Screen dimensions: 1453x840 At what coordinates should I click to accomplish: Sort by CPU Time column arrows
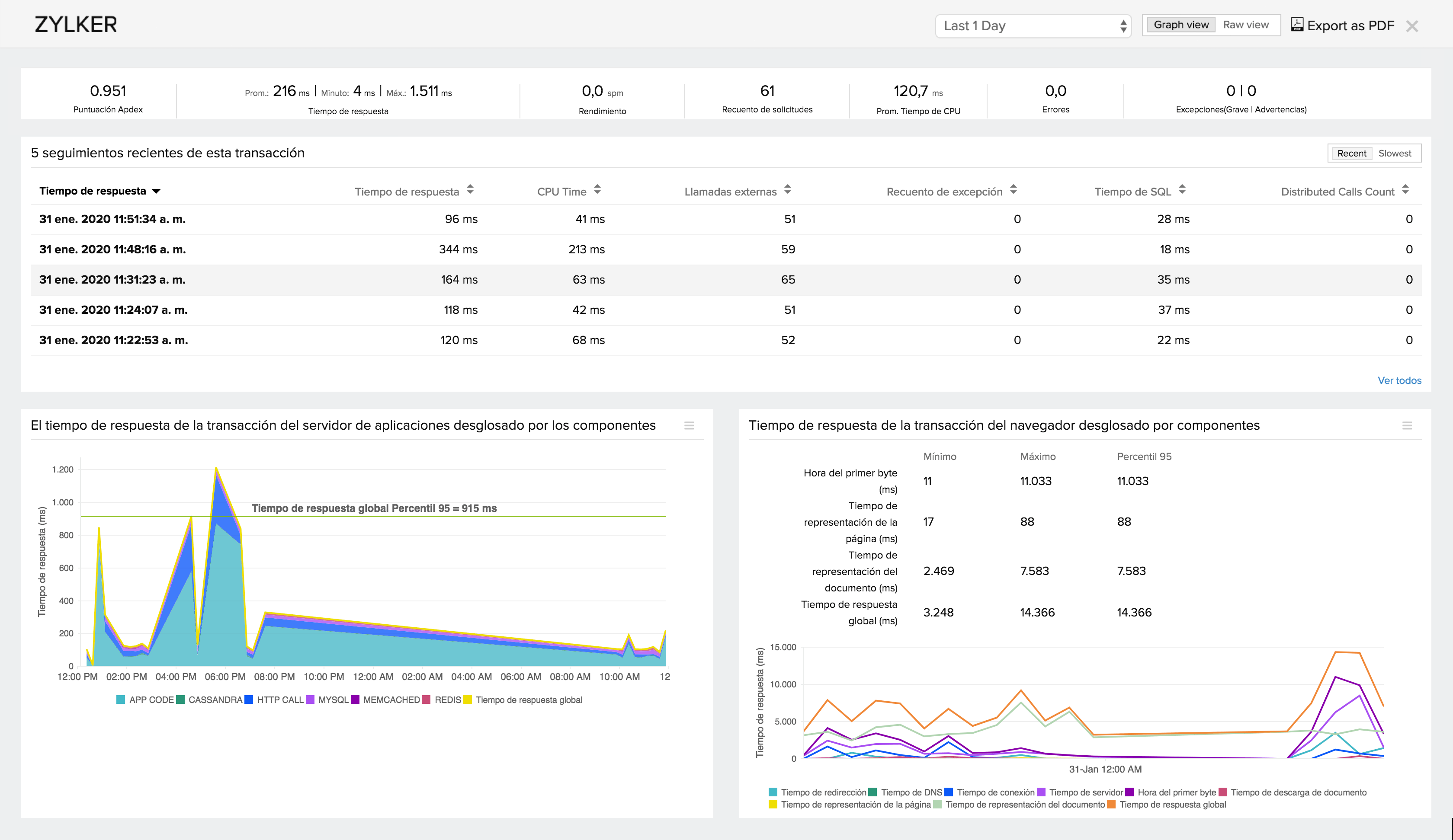pos(597,189)
